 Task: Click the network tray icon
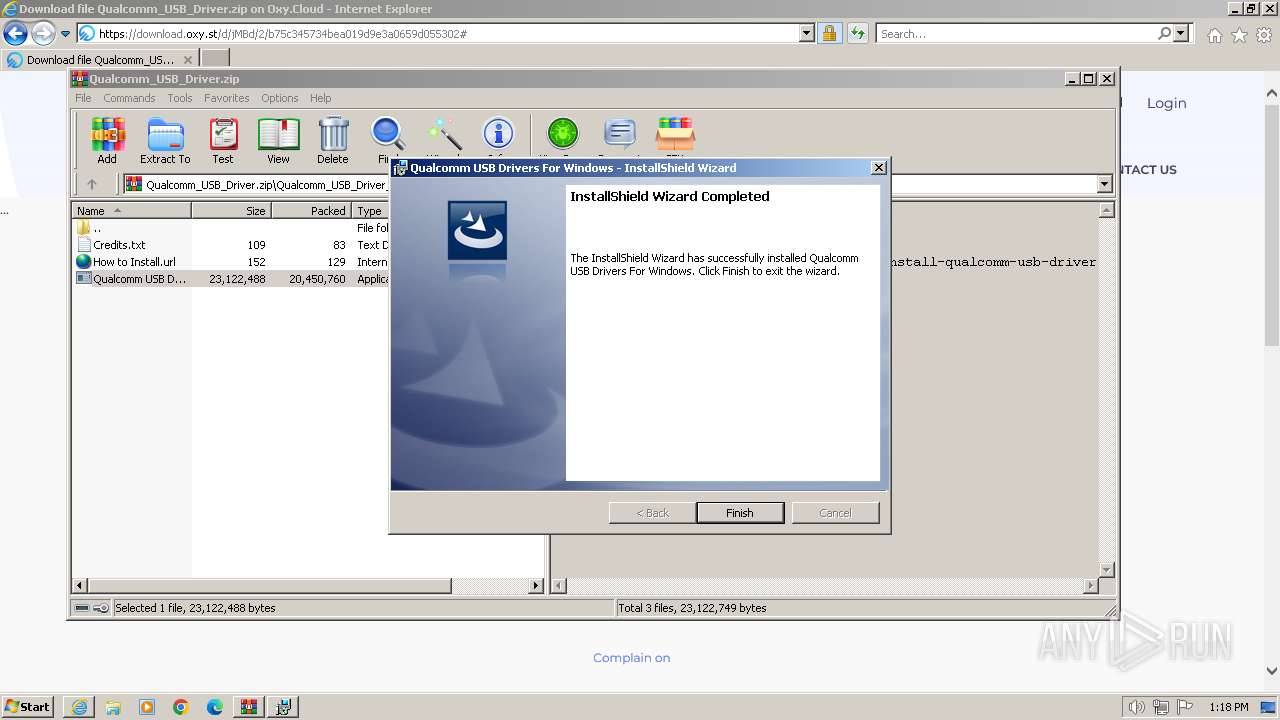1160,707
